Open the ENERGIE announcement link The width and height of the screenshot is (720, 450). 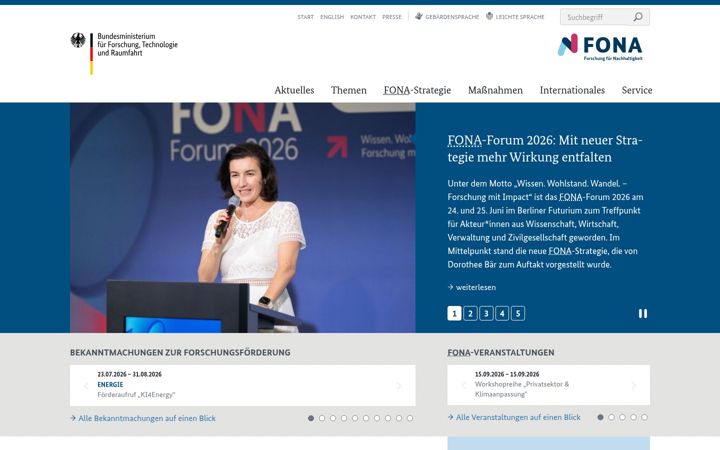pos(110,384)
